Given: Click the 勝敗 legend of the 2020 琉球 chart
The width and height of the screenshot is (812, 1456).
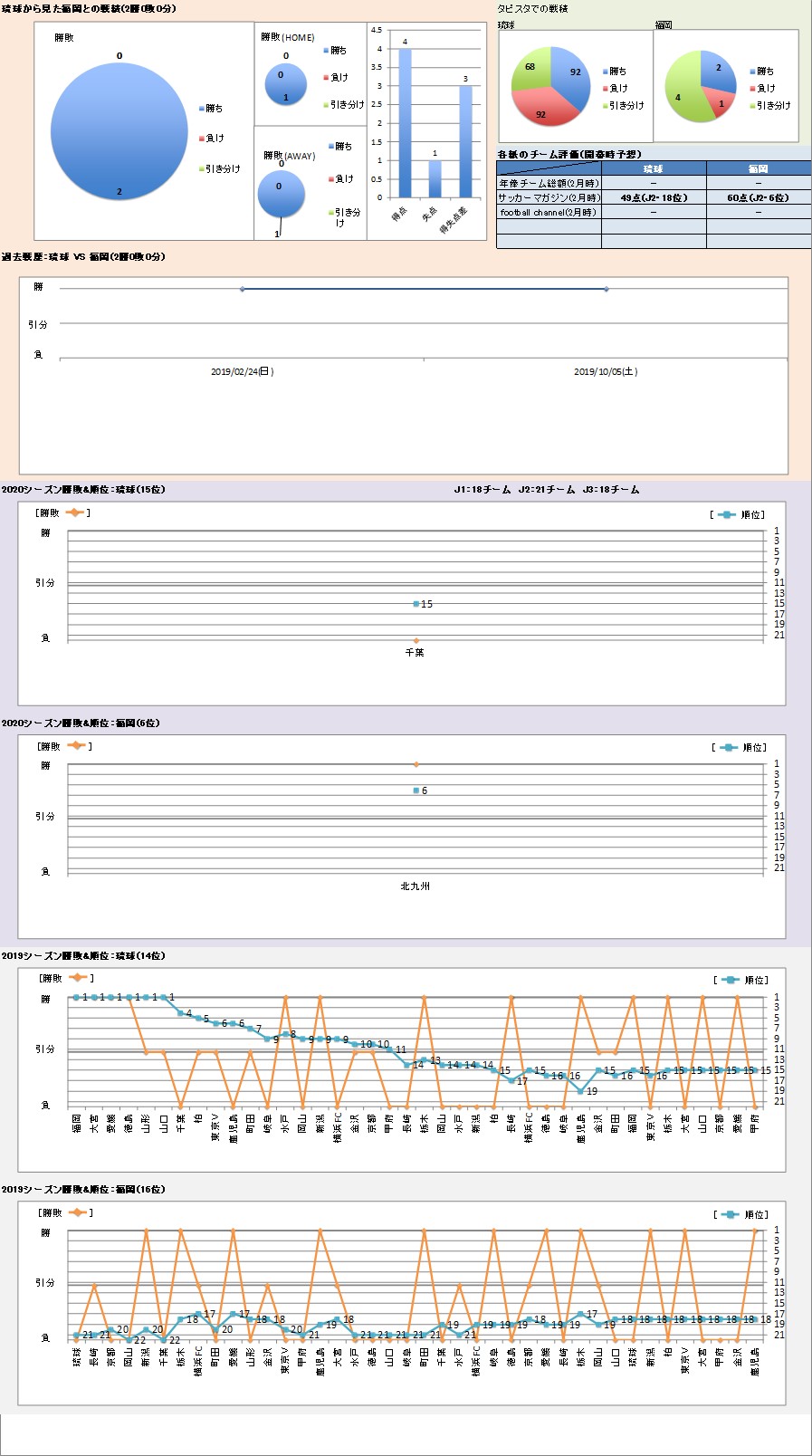Looking at the screenshot, I should 62,512.
